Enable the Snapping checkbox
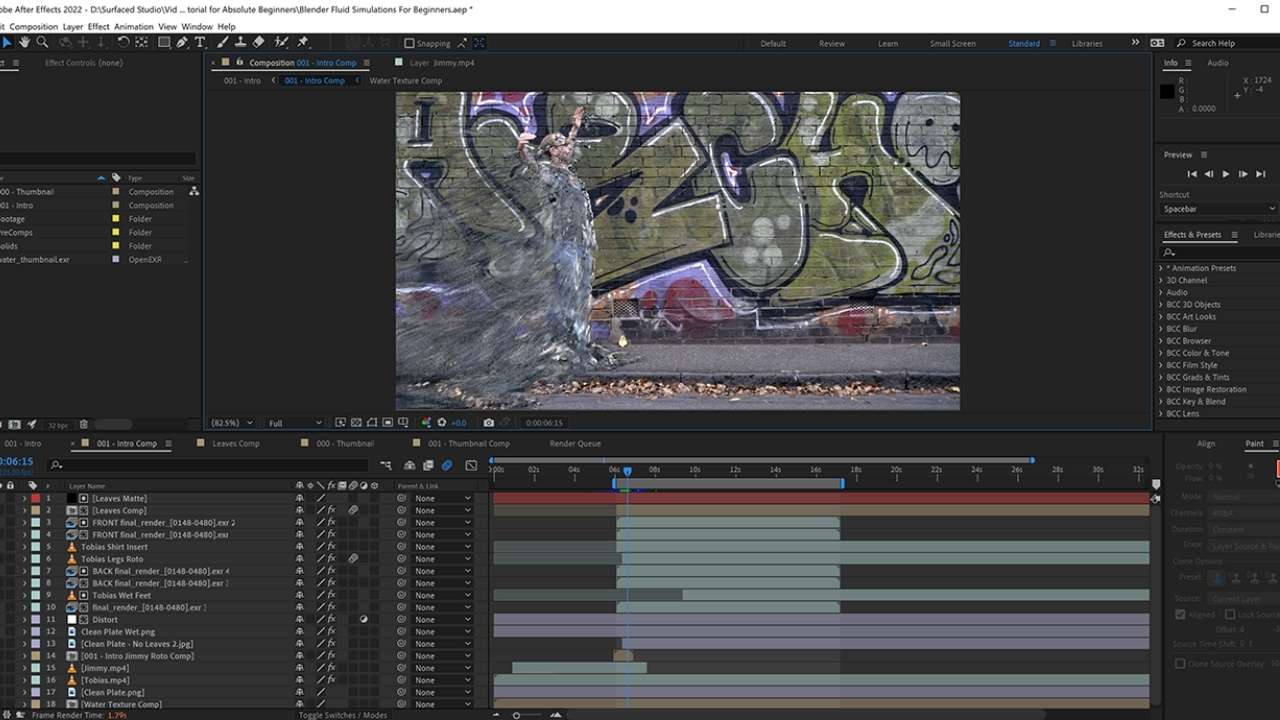This screenshot has height=720, width=1280. (409, 43)
